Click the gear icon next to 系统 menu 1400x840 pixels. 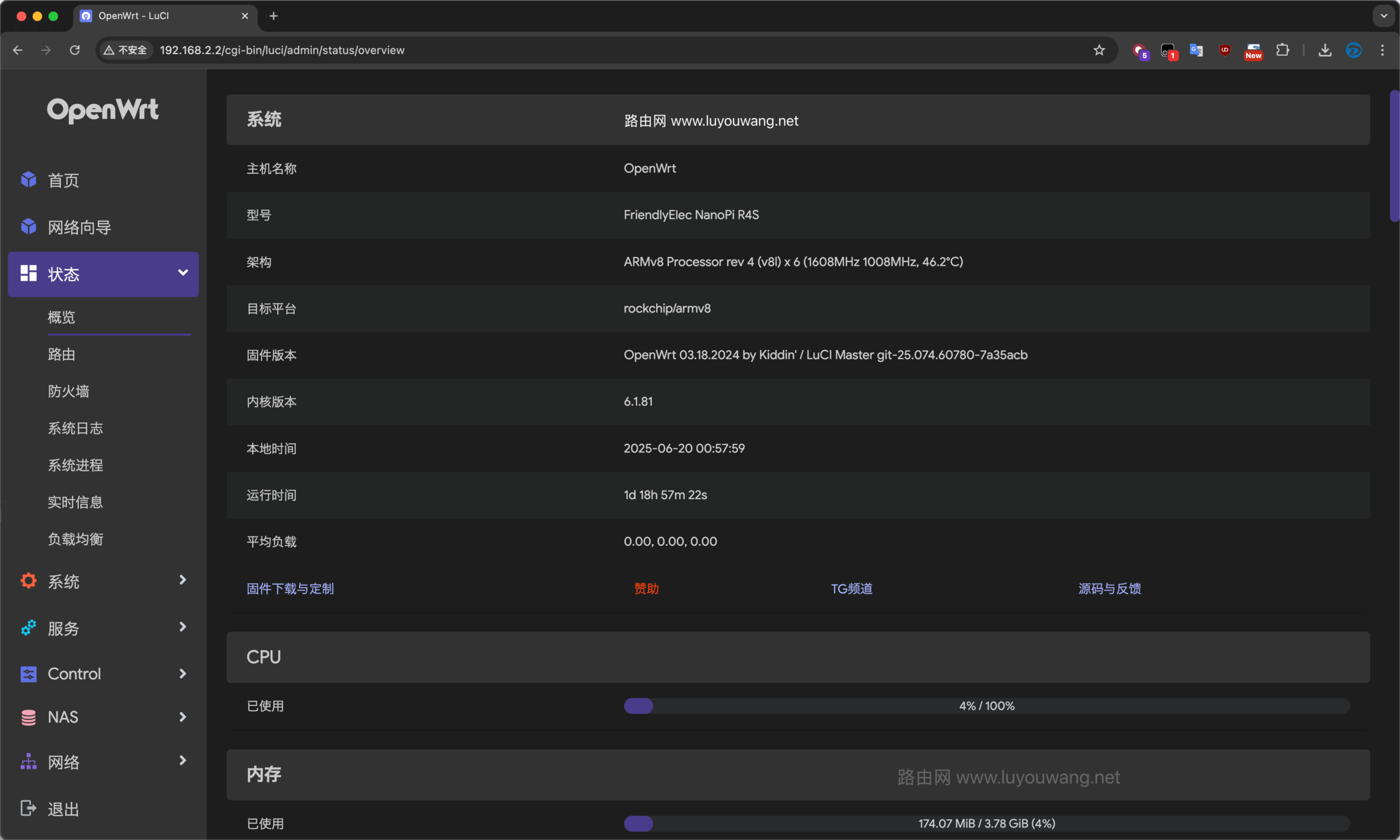click(28, 581)
